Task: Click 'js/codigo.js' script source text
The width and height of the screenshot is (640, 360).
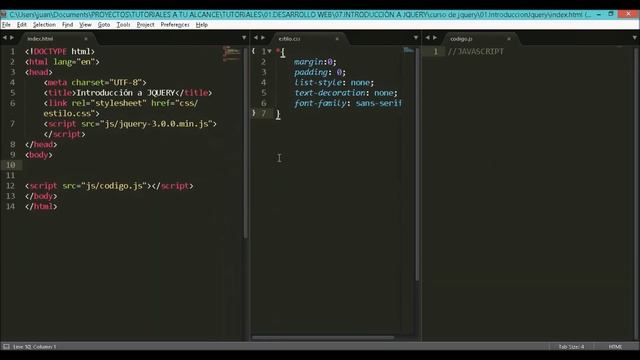Action: [x=114, y=186]
